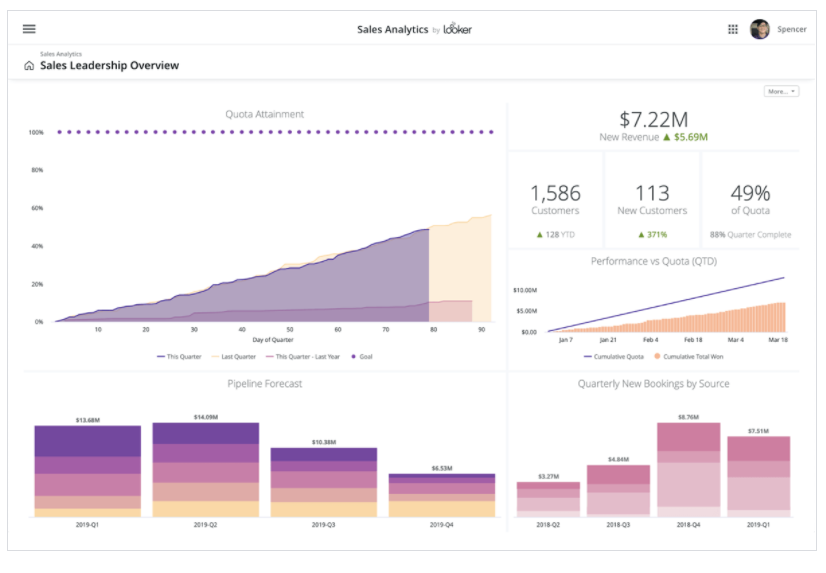Click the Spencer username
Image resolution: width=826 pixels, height=573 pixels.
coord(791,29)
